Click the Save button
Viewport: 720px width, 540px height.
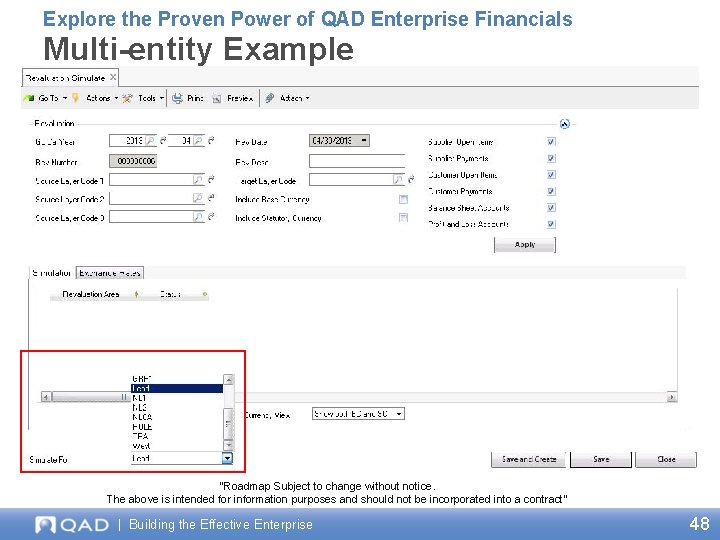(601, 459)
